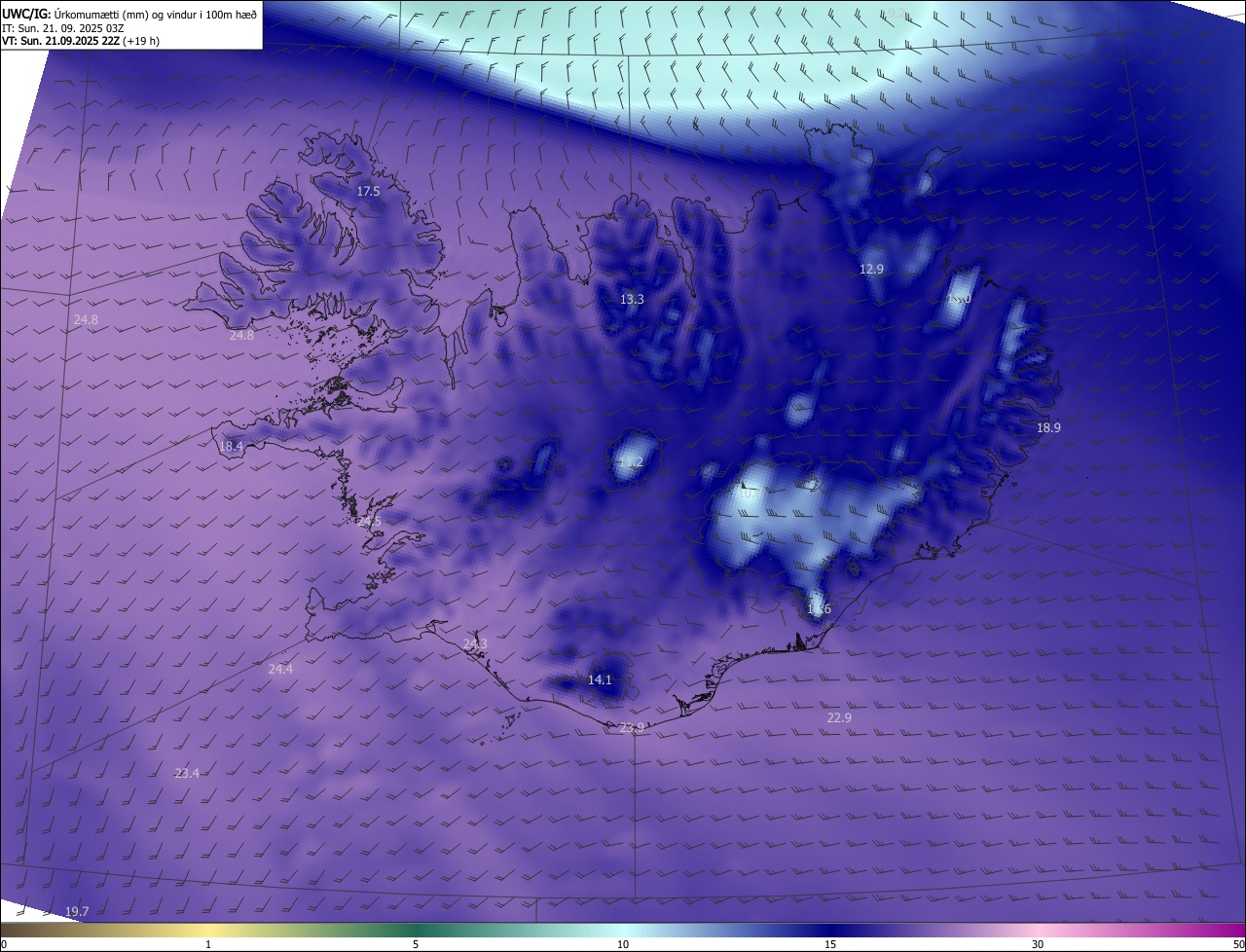
Task: Click the 18.4 value at Snæfellsnes tip
Action: [231, 447]
